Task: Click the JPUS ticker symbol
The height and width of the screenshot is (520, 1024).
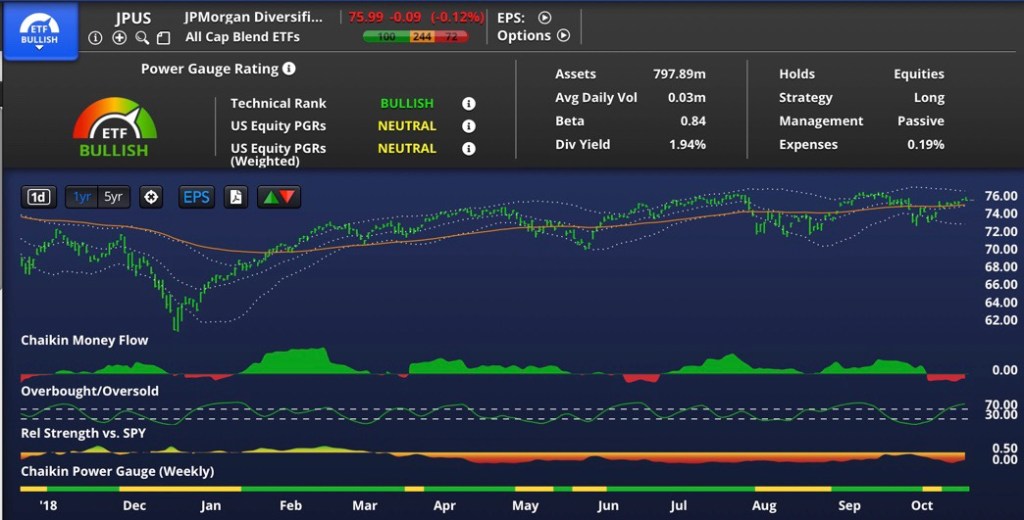Action: [x=132, y=17]
